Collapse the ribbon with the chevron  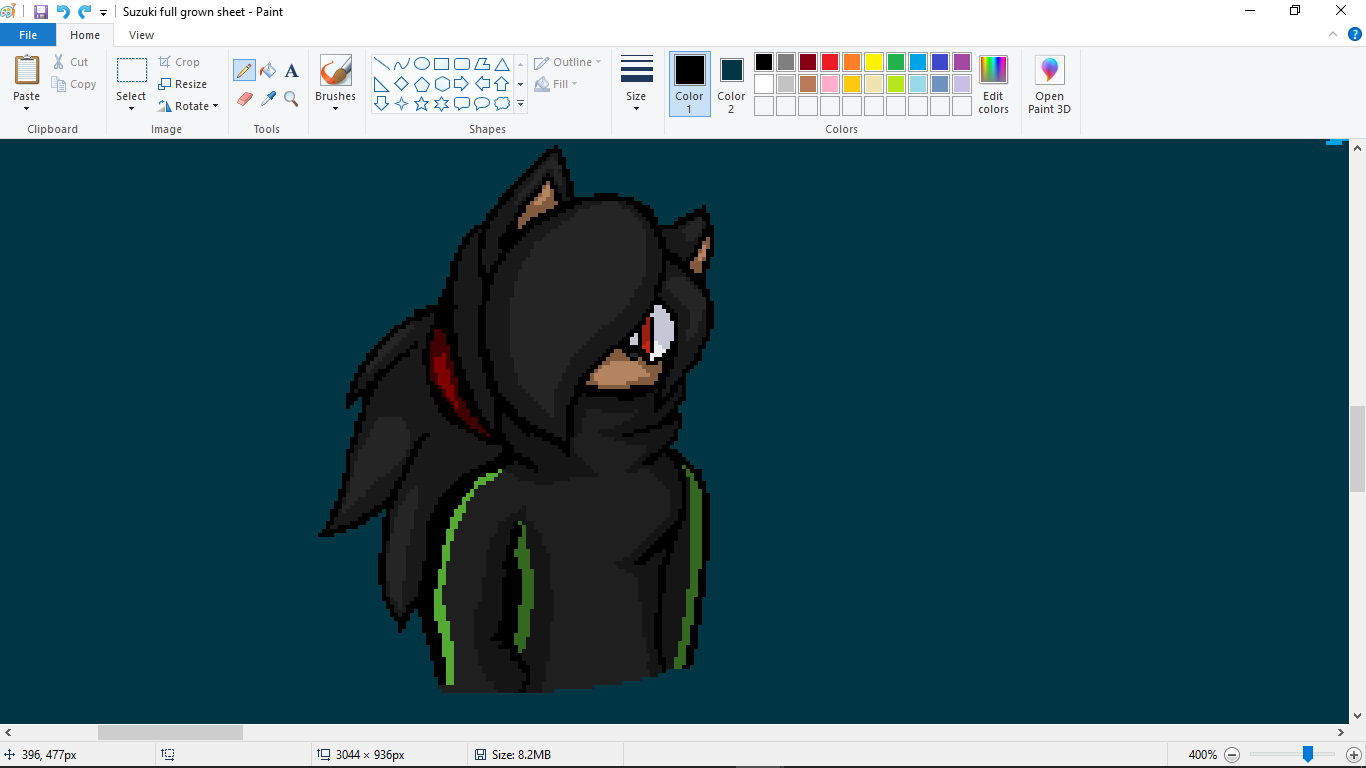(x=1333, y=34)
